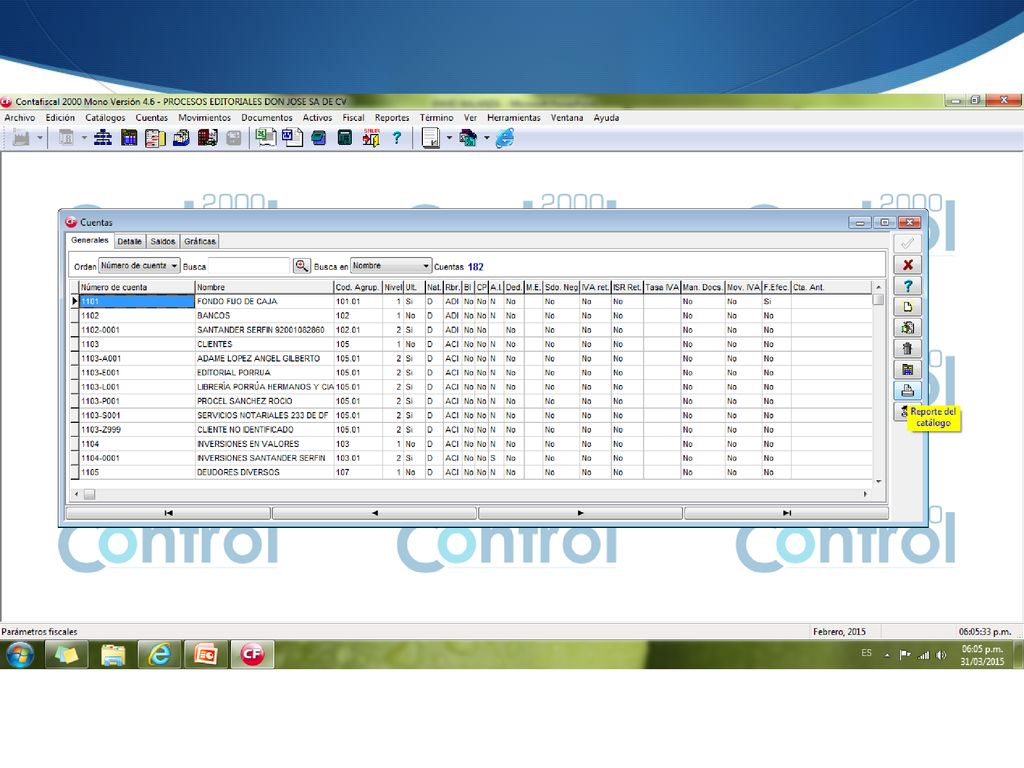Click the pictures icon in the main toolbar
Viewport: 1024px width, 768px height.
pyautogui.click(x=468, y=138)
